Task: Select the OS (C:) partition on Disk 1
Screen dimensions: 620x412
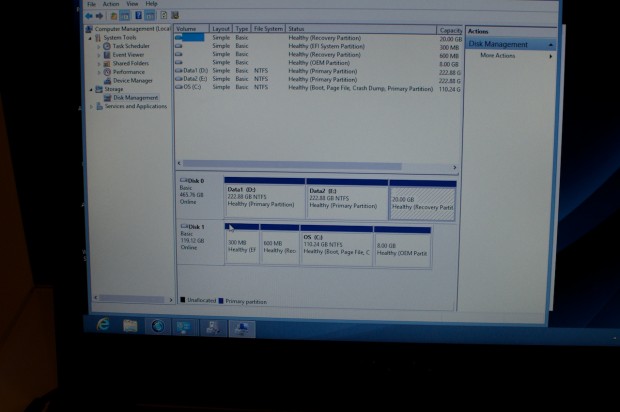Action: 336,246
